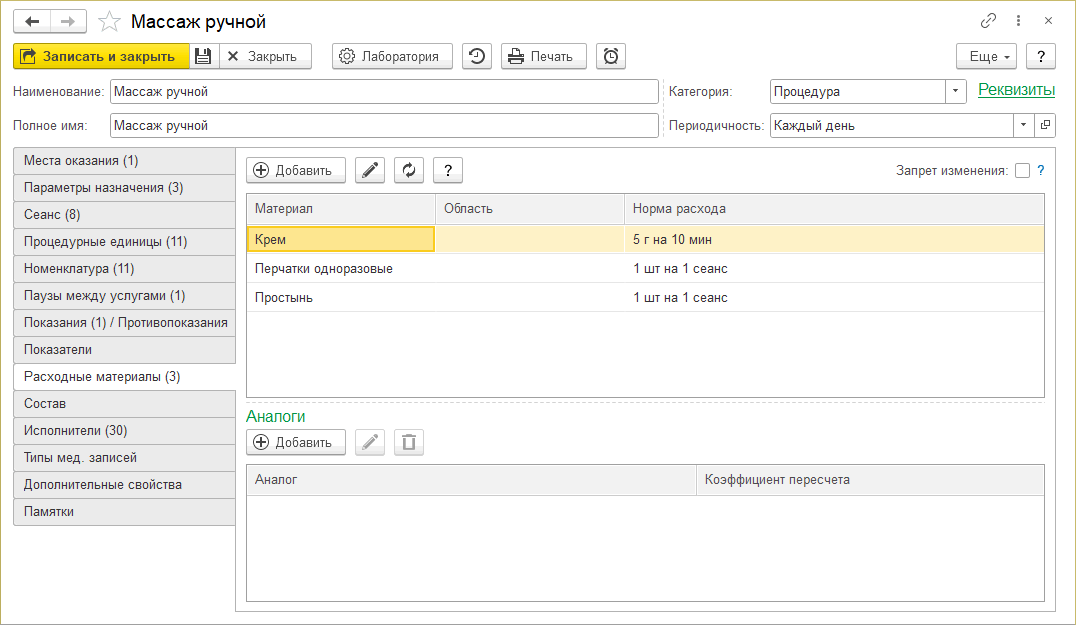Click the Наименование text field
The image size is (1076, 625).
[384, 91]
